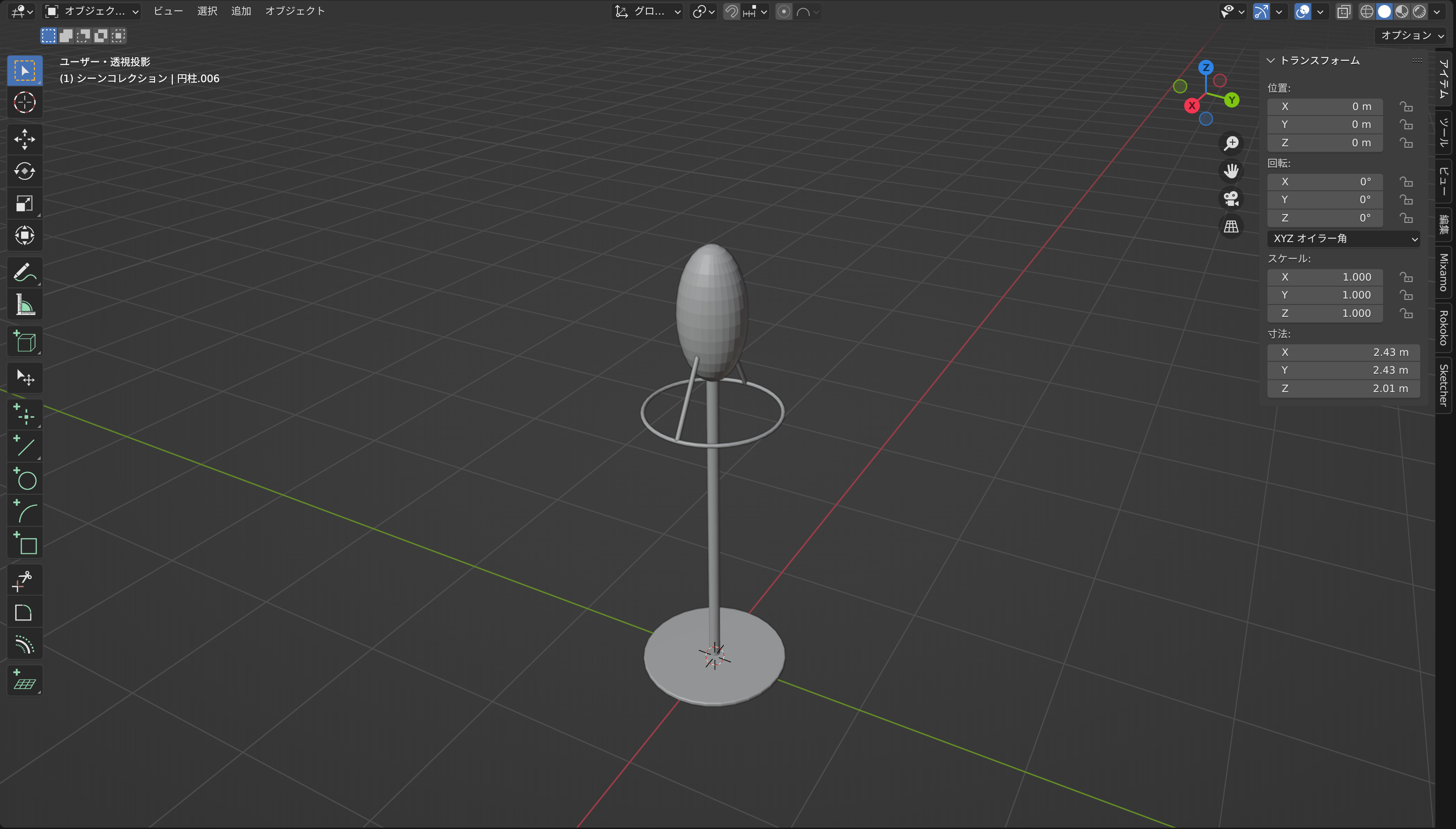Screen dimensions: 1456x829
Task: Toggle X-ray mode
Action: click(x=1344, y=11)
